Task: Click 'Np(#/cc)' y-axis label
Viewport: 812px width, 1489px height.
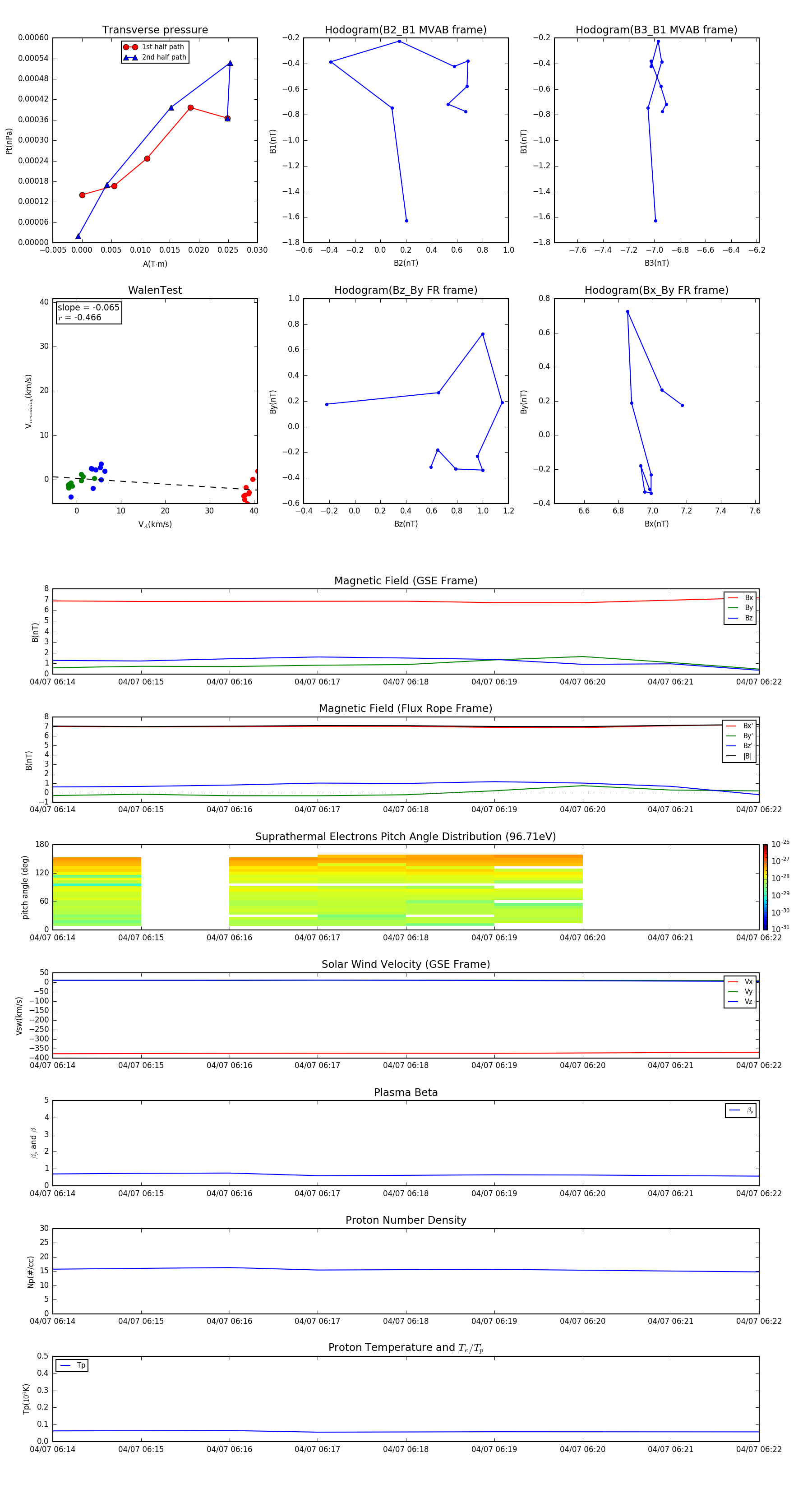Action: [31, 1272]
